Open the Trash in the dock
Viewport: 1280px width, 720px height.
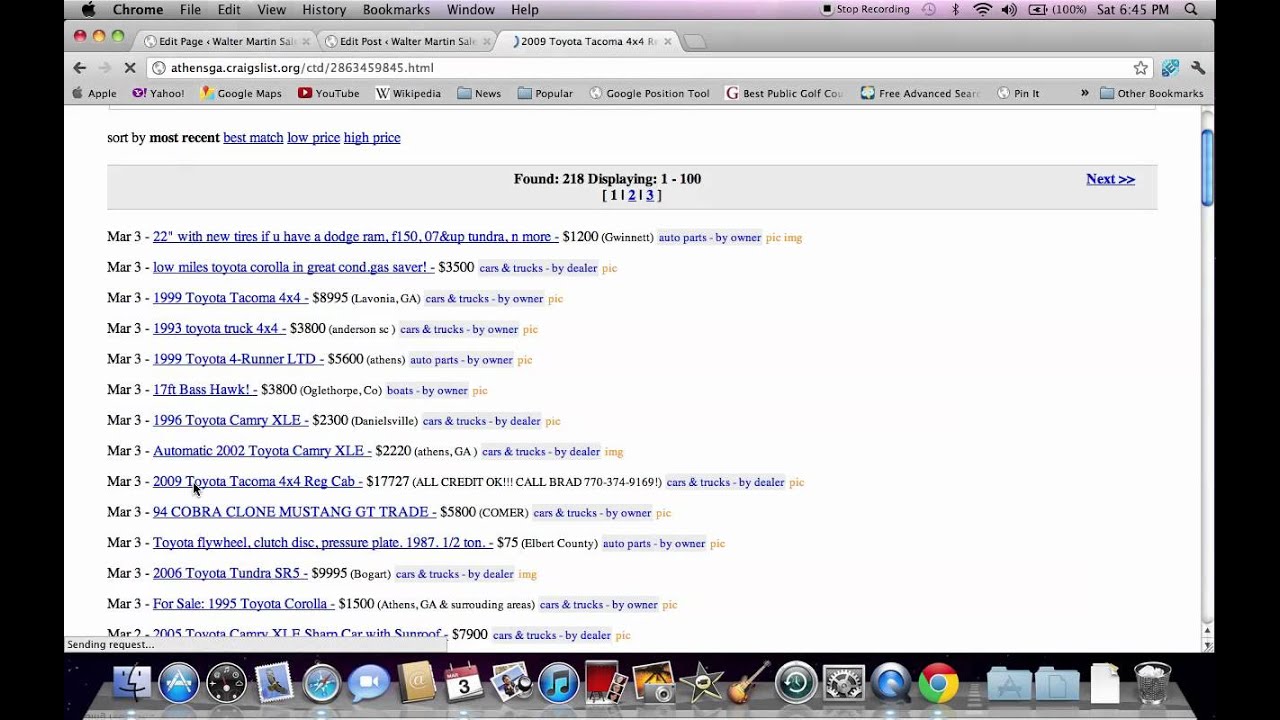click(x=1152, y=684)
